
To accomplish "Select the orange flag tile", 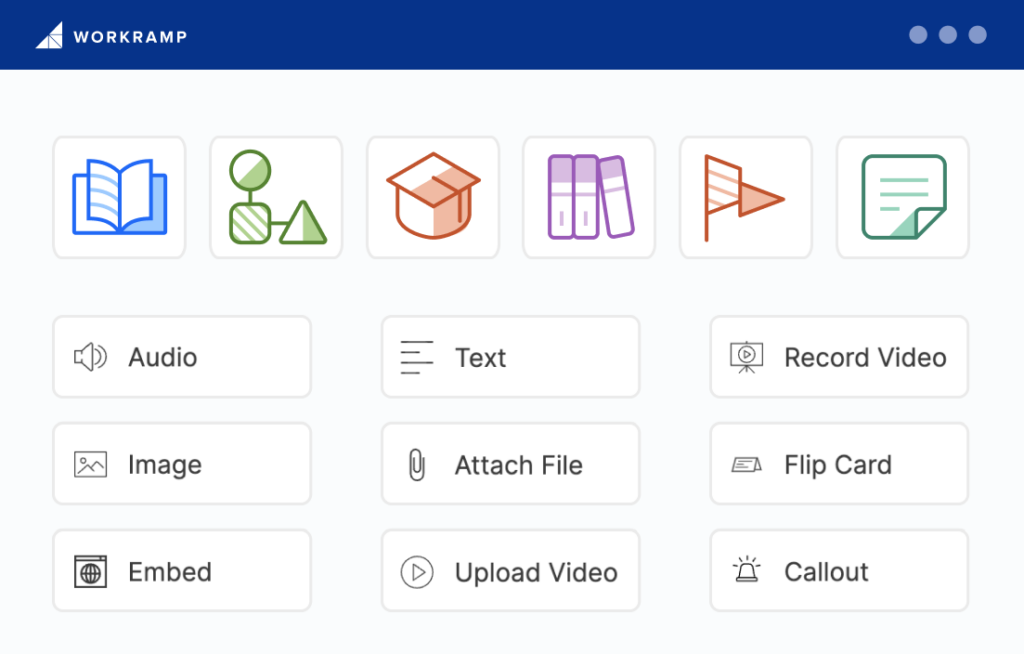I will coord(746,197).
